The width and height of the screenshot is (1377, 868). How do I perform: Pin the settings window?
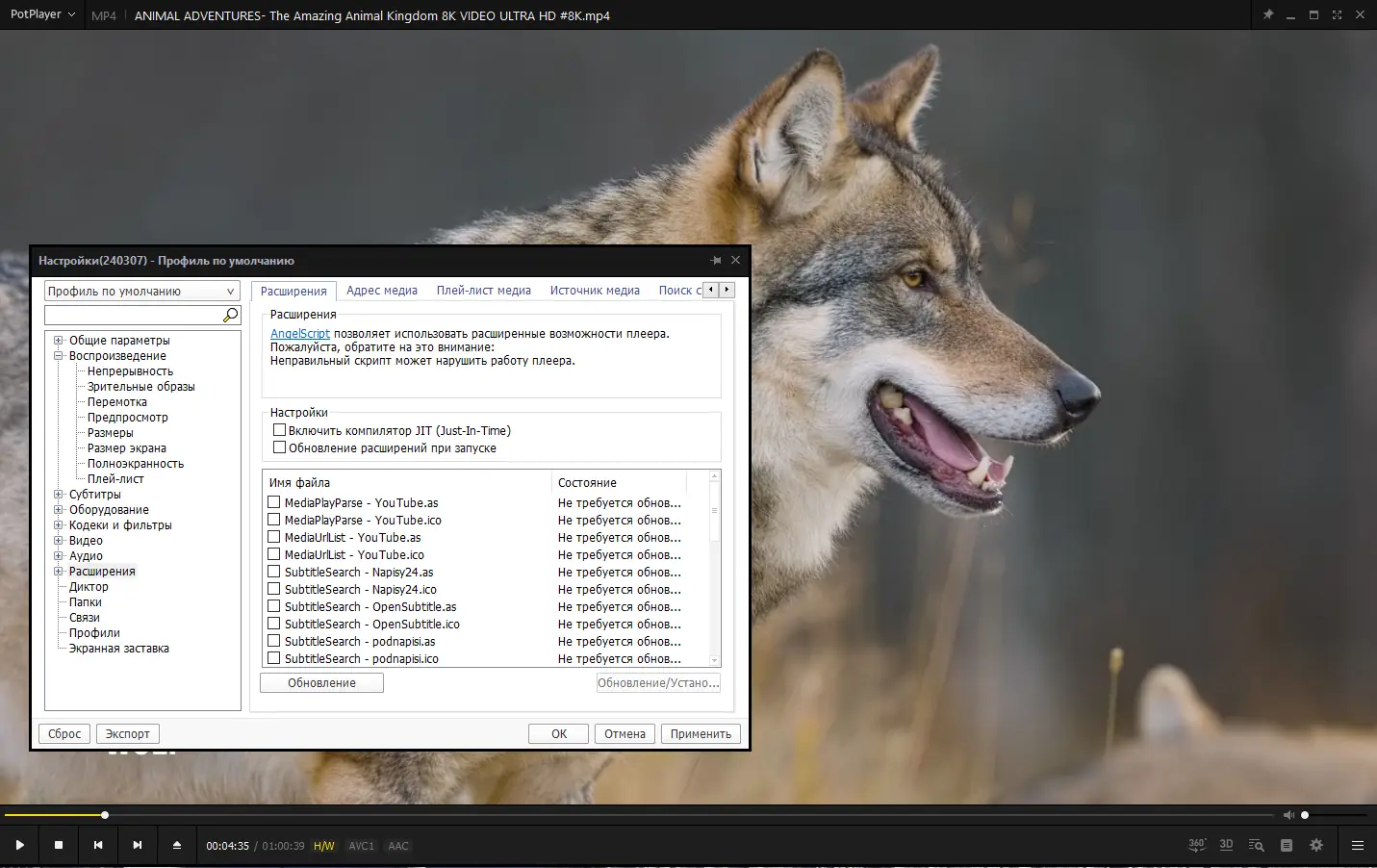click(x=716, y=260)
